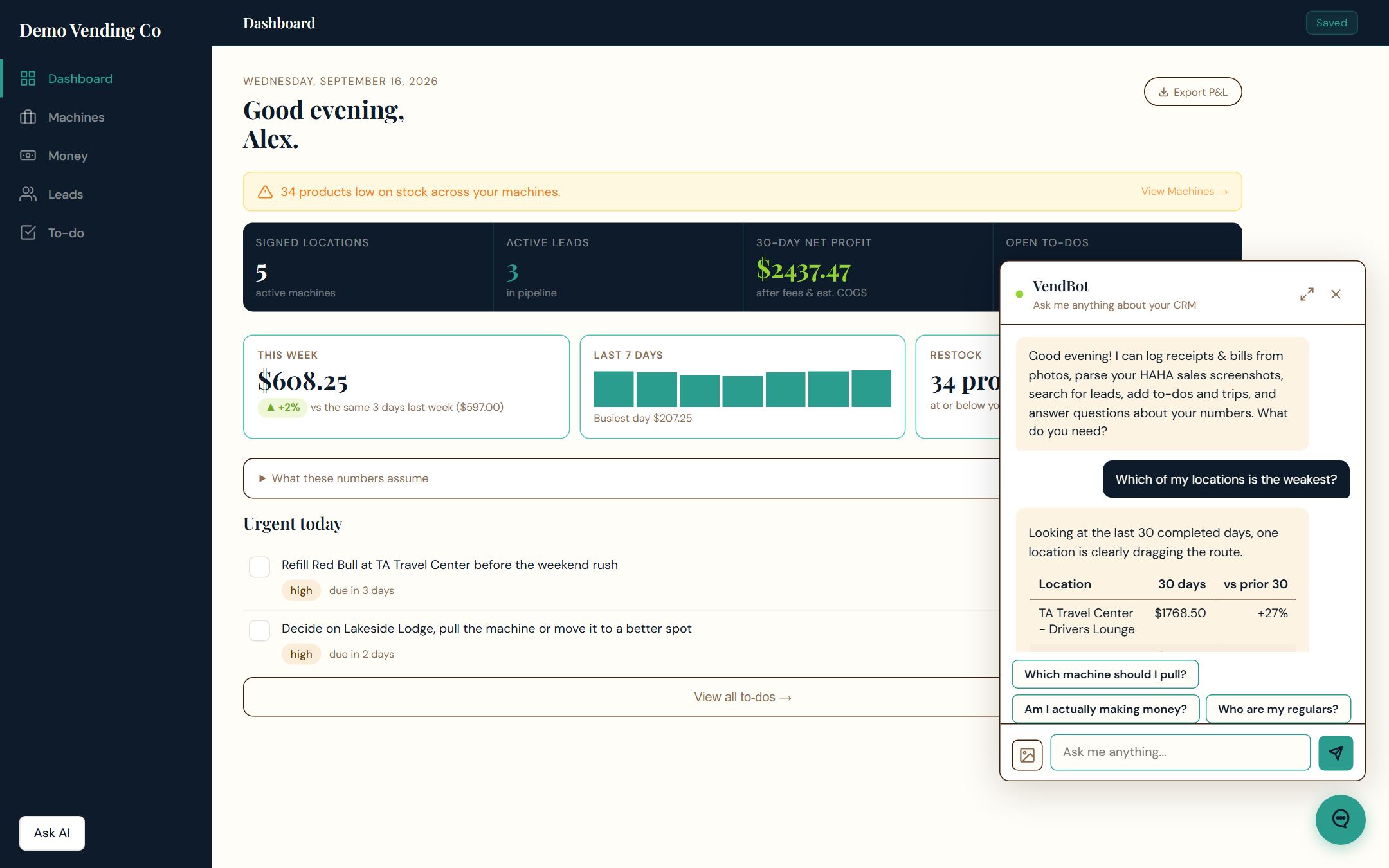
Task: Click the Leads people icon
Action: pyautogui.click(x=28, y=194)
